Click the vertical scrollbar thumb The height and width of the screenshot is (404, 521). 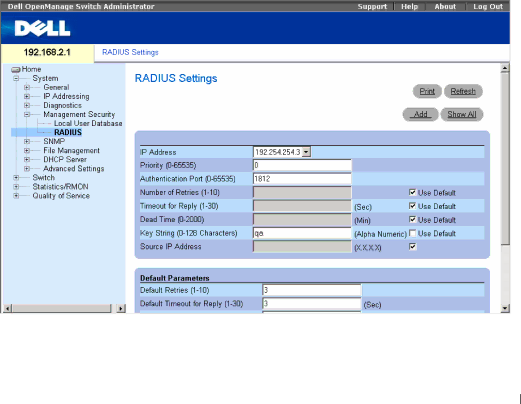point(505,159)
